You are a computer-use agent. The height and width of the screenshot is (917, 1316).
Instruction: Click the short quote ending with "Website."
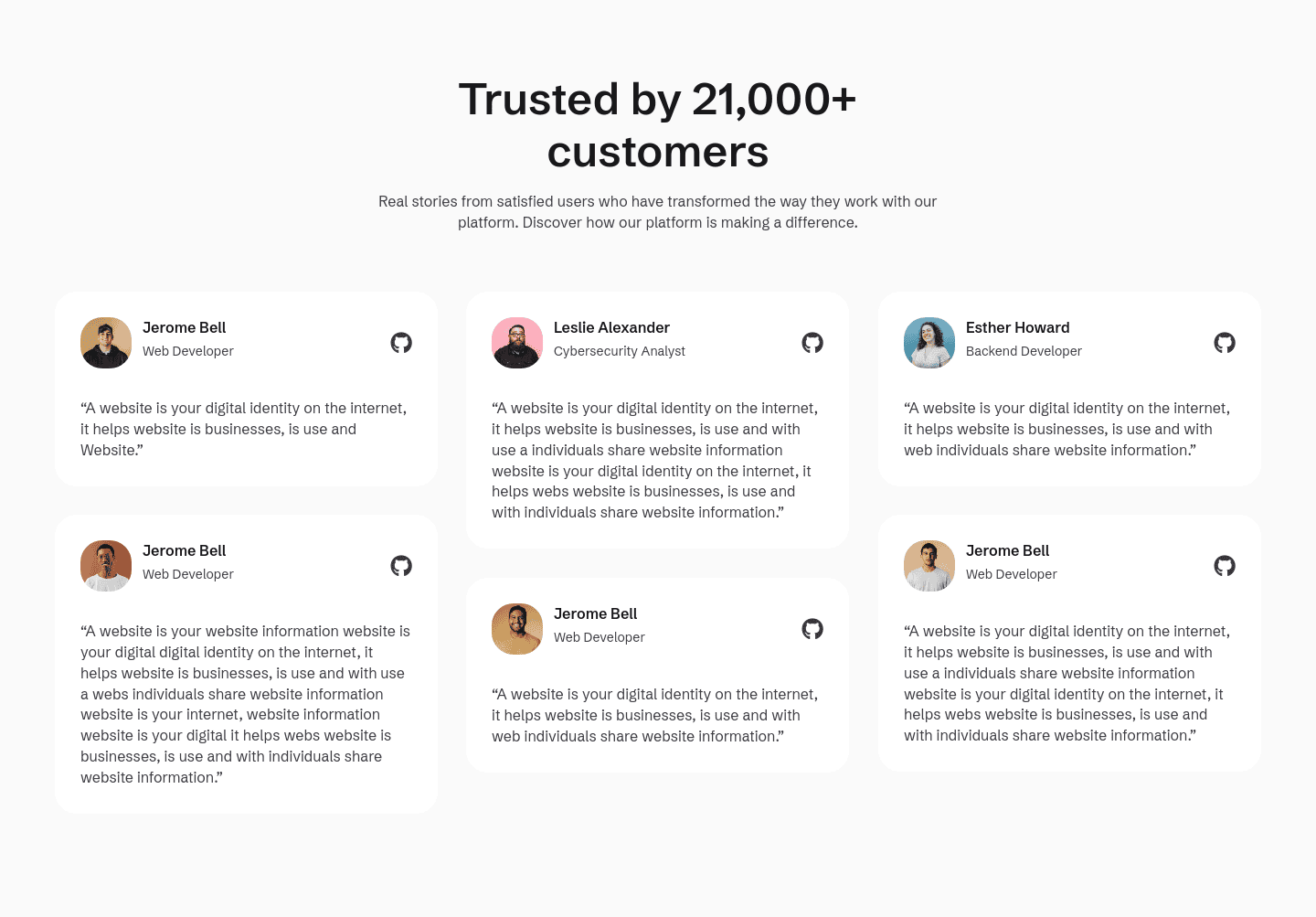(x=244, y=429)
